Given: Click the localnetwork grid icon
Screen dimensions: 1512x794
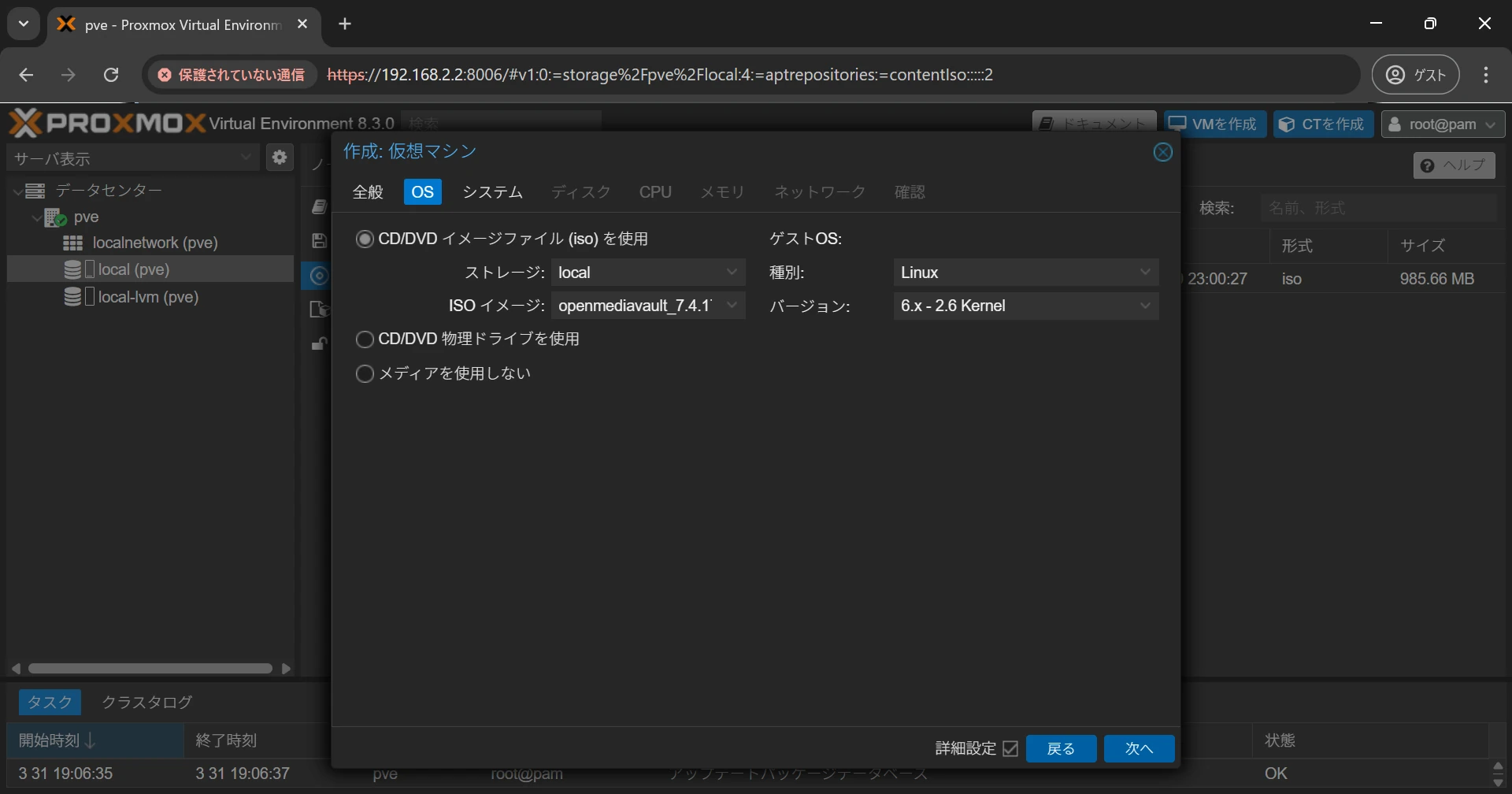Looking at the screenshot, I should 72,243.
